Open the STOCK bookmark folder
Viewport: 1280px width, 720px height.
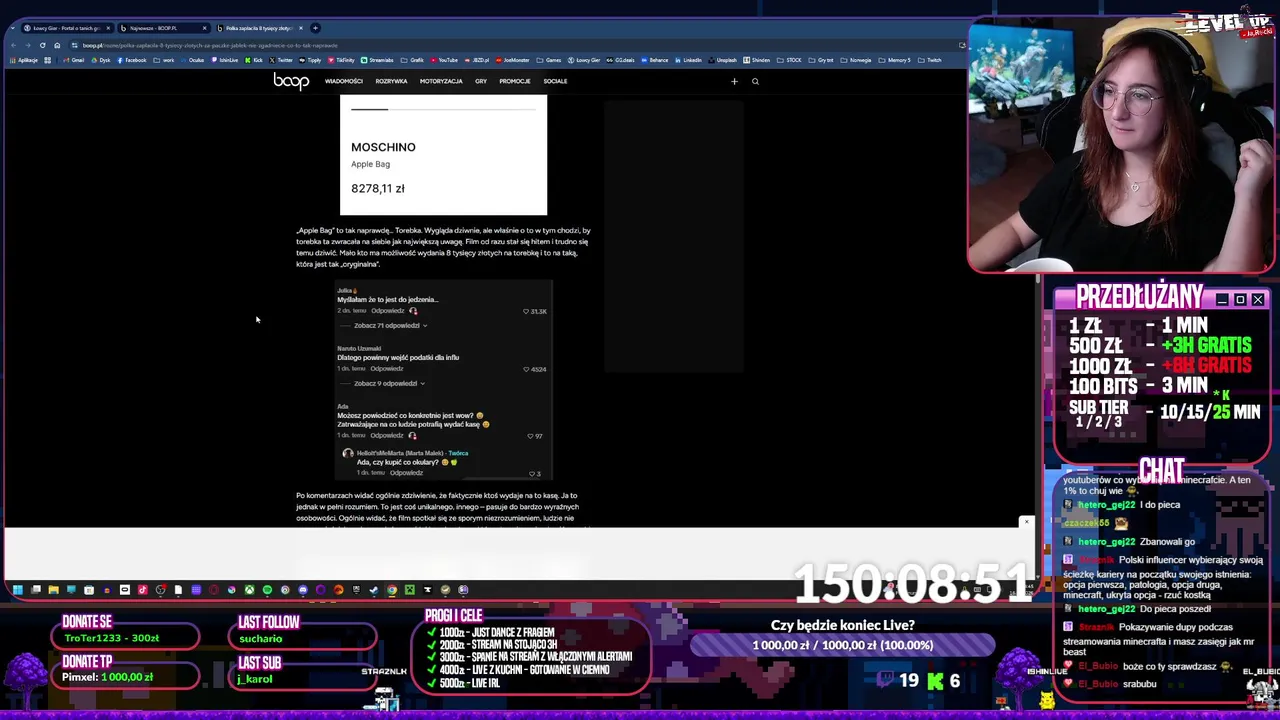click(788, 60)
